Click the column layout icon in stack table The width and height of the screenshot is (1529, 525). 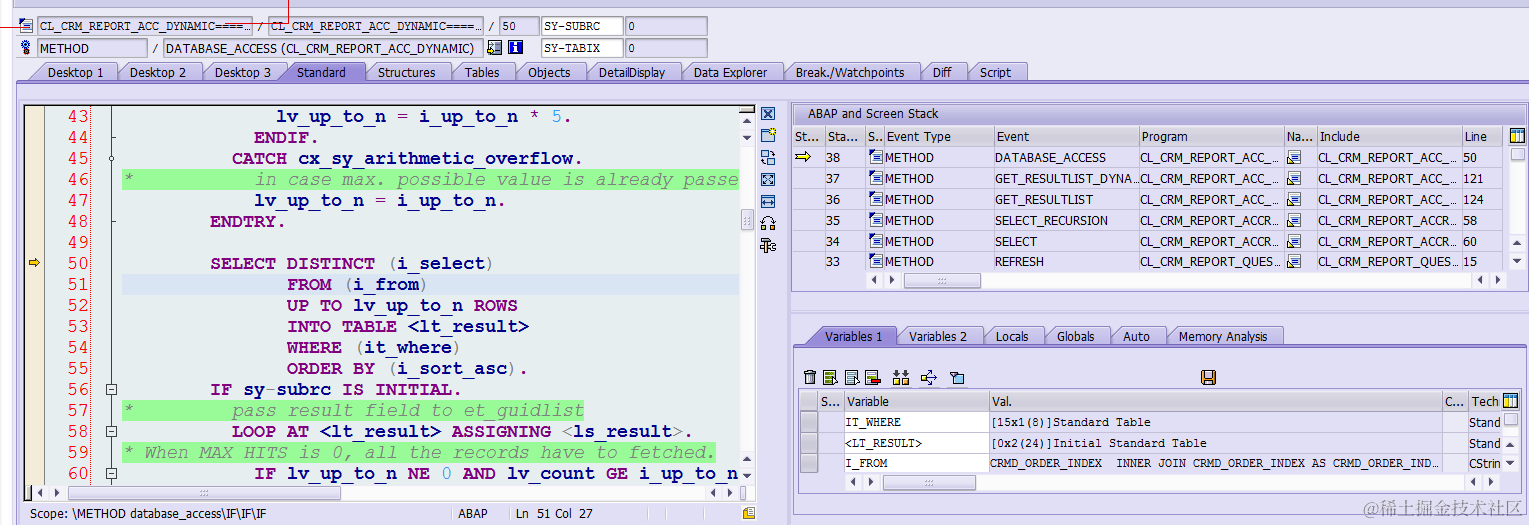(x=1517, y=136)
